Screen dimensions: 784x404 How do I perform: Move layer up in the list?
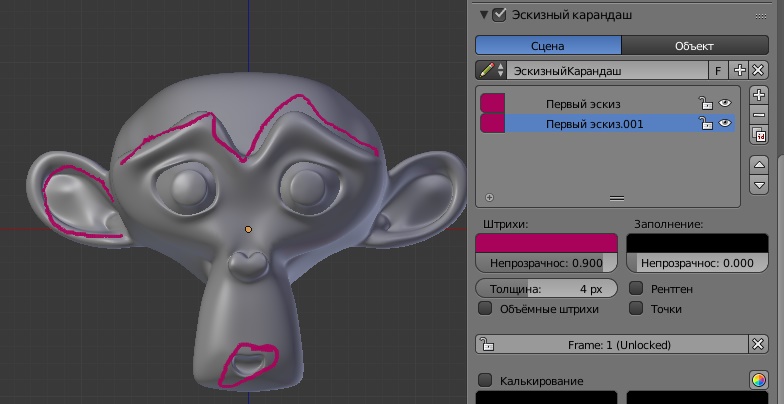[759, 164]
